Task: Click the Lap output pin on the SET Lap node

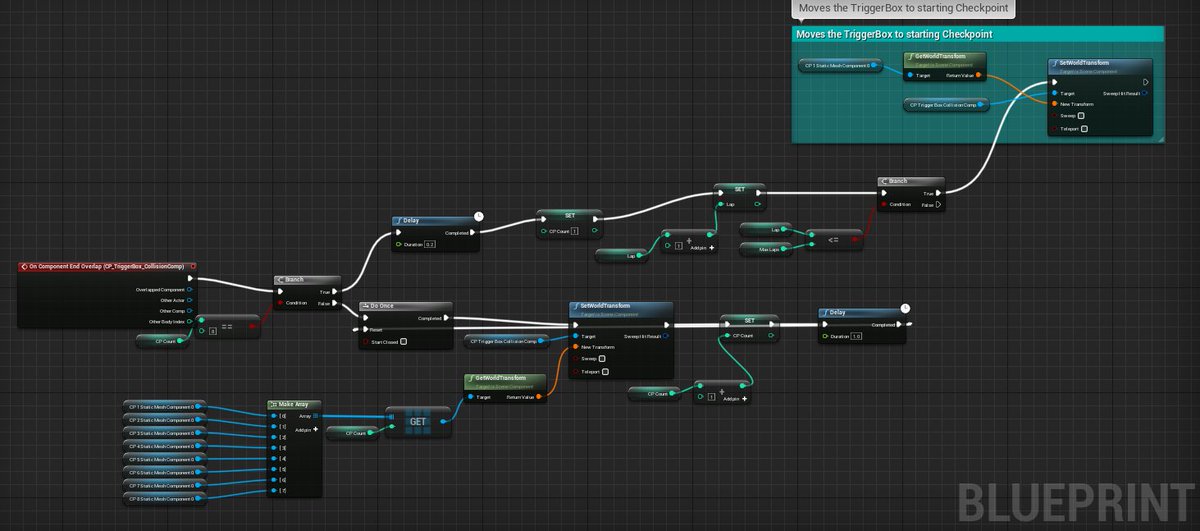Action: click(759, 205)
